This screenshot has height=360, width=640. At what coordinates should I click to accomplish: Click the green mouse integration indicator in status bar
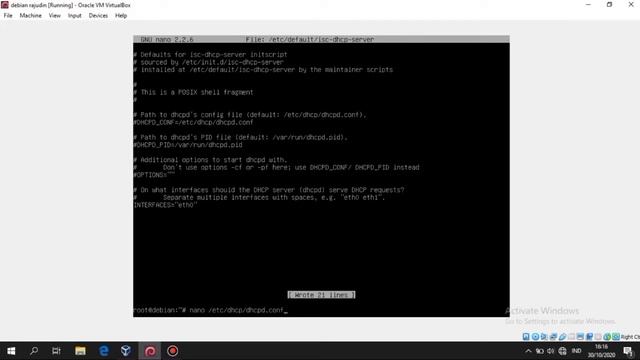click(x=607, y=336)
